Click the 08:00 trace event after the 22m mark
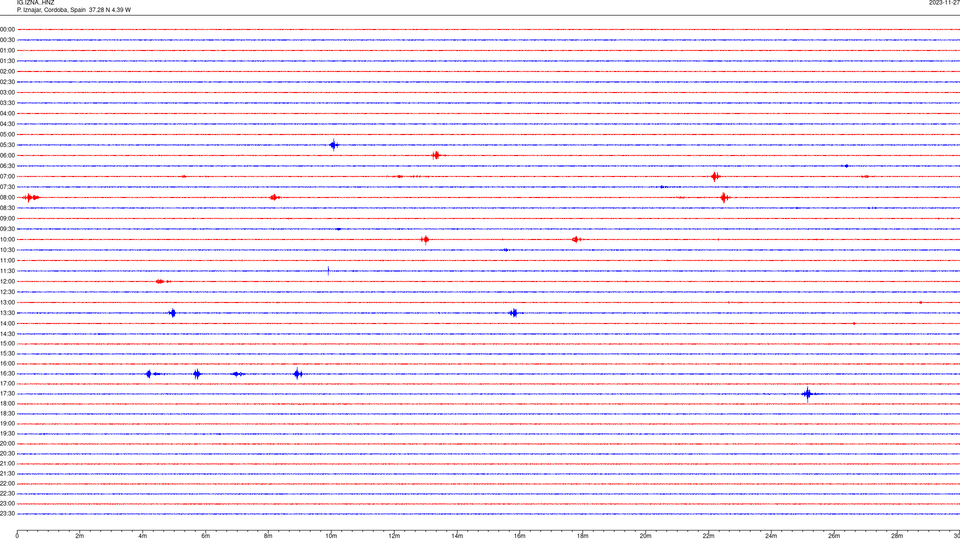 click(x=725, y=197)
